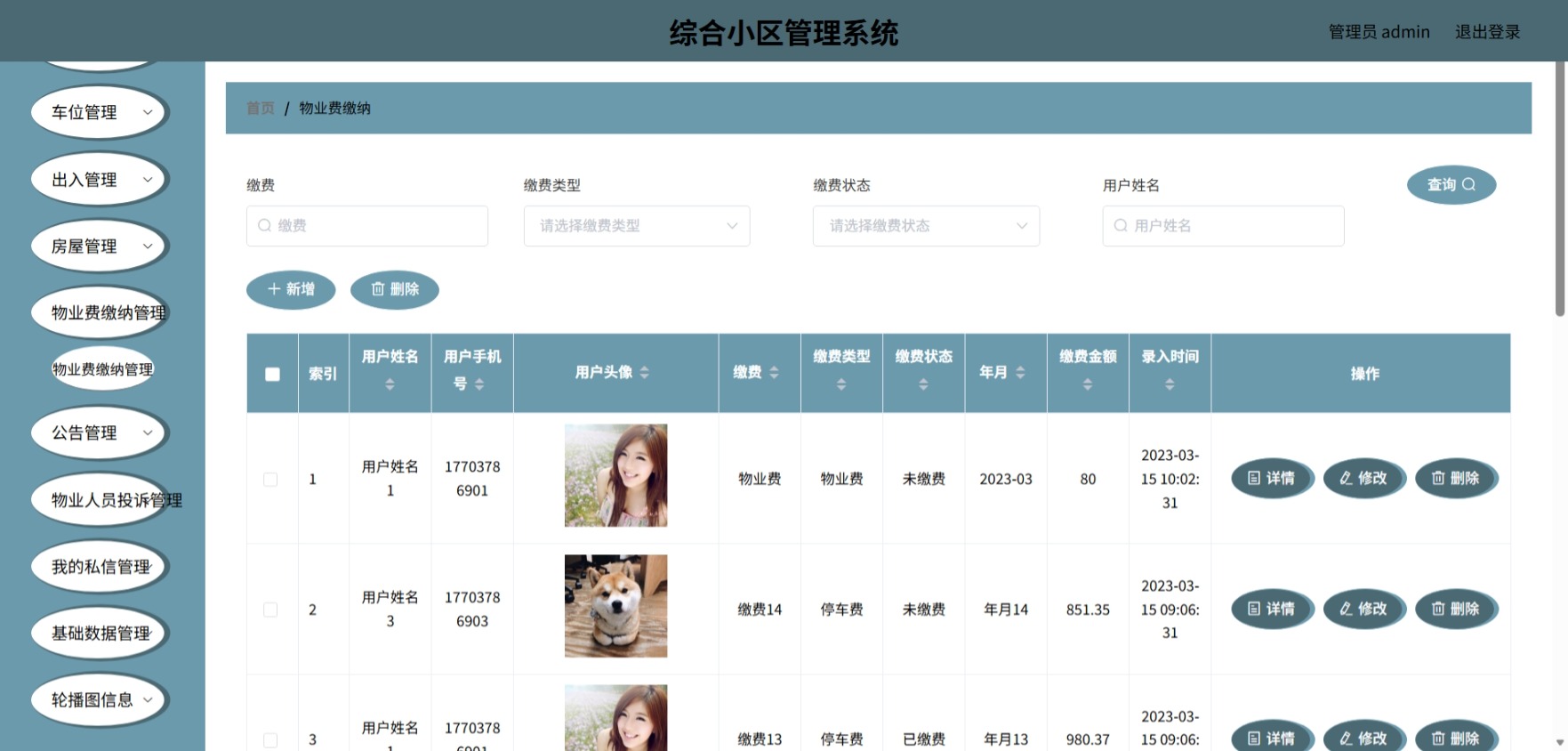
Task: Click the 2023-03 year-month cell
Action: click(1006, 479)
